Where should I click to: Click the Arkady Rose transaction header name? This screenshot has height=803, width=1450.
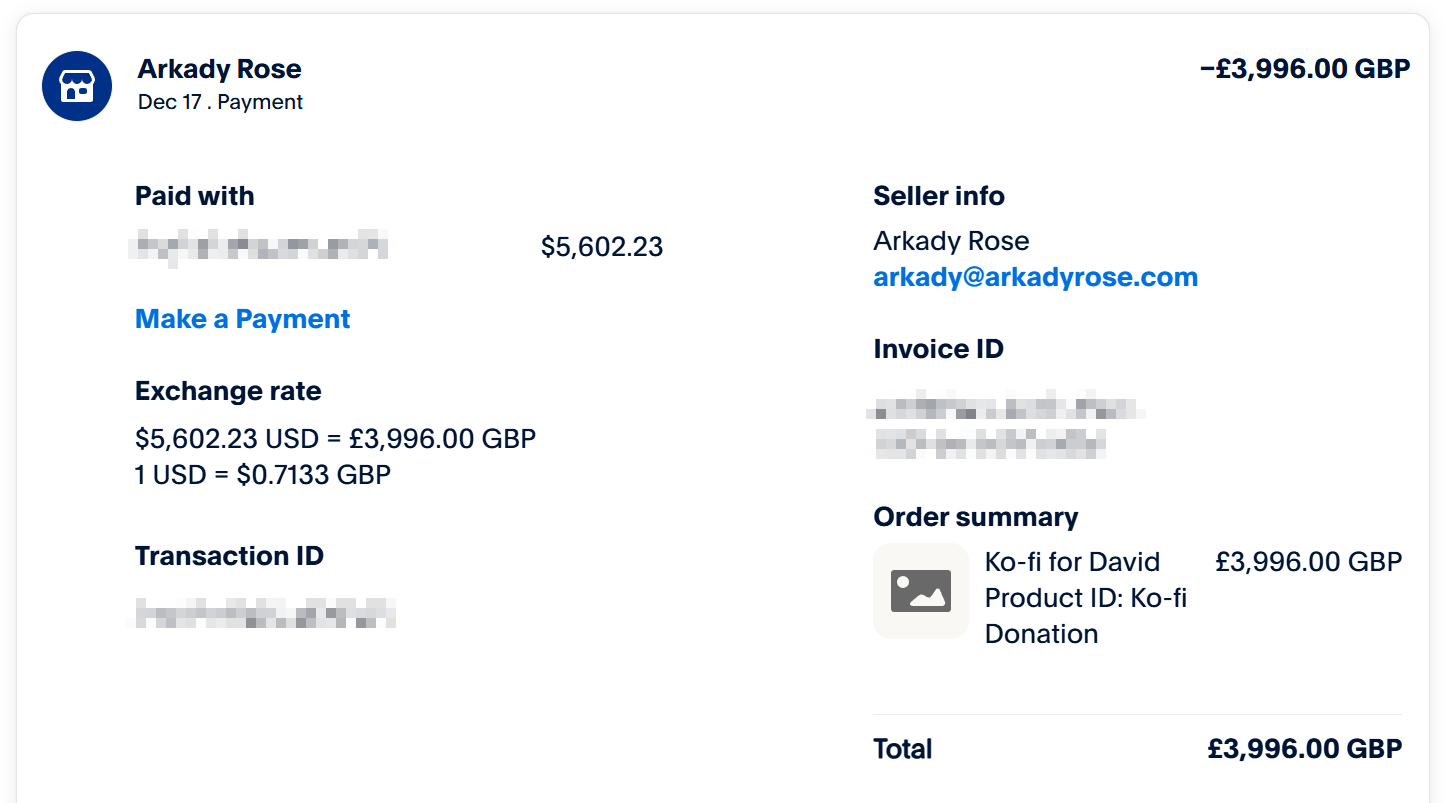219,69
